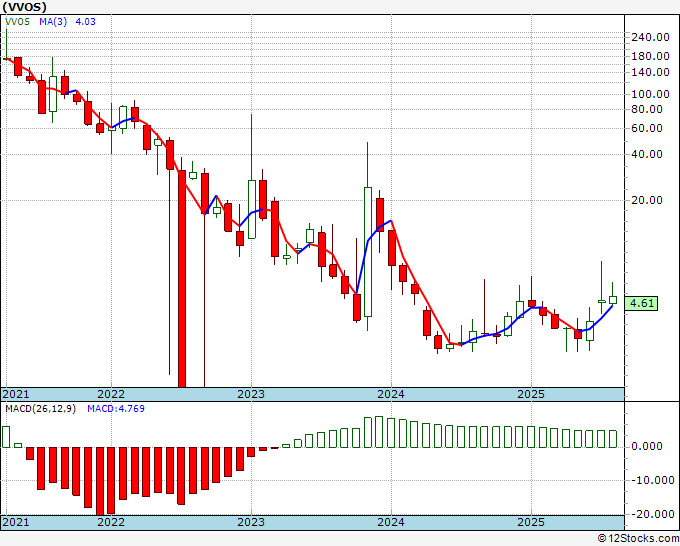The height and width of the screenshot is (546, 680).
Task: Click the 80.00 price axis label
Action: (647, 109)
